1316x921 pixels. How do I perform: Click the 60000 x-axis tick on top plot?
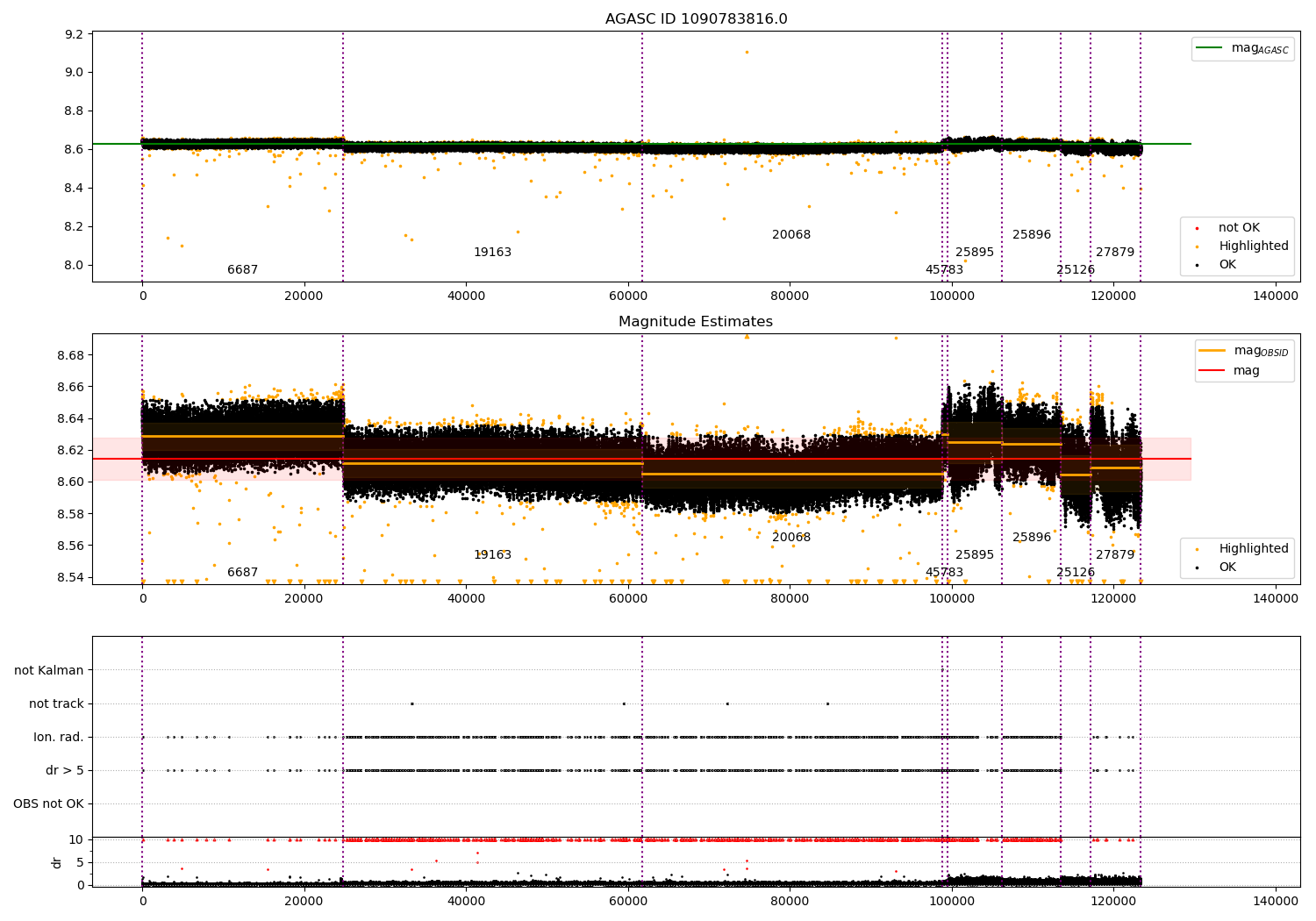[628, 296]
